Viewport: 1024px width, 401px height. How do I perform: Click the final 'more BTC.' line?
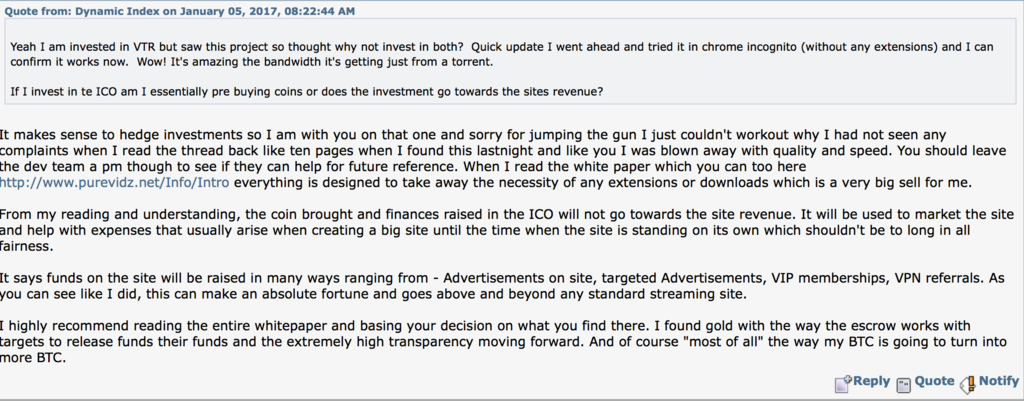33,358
